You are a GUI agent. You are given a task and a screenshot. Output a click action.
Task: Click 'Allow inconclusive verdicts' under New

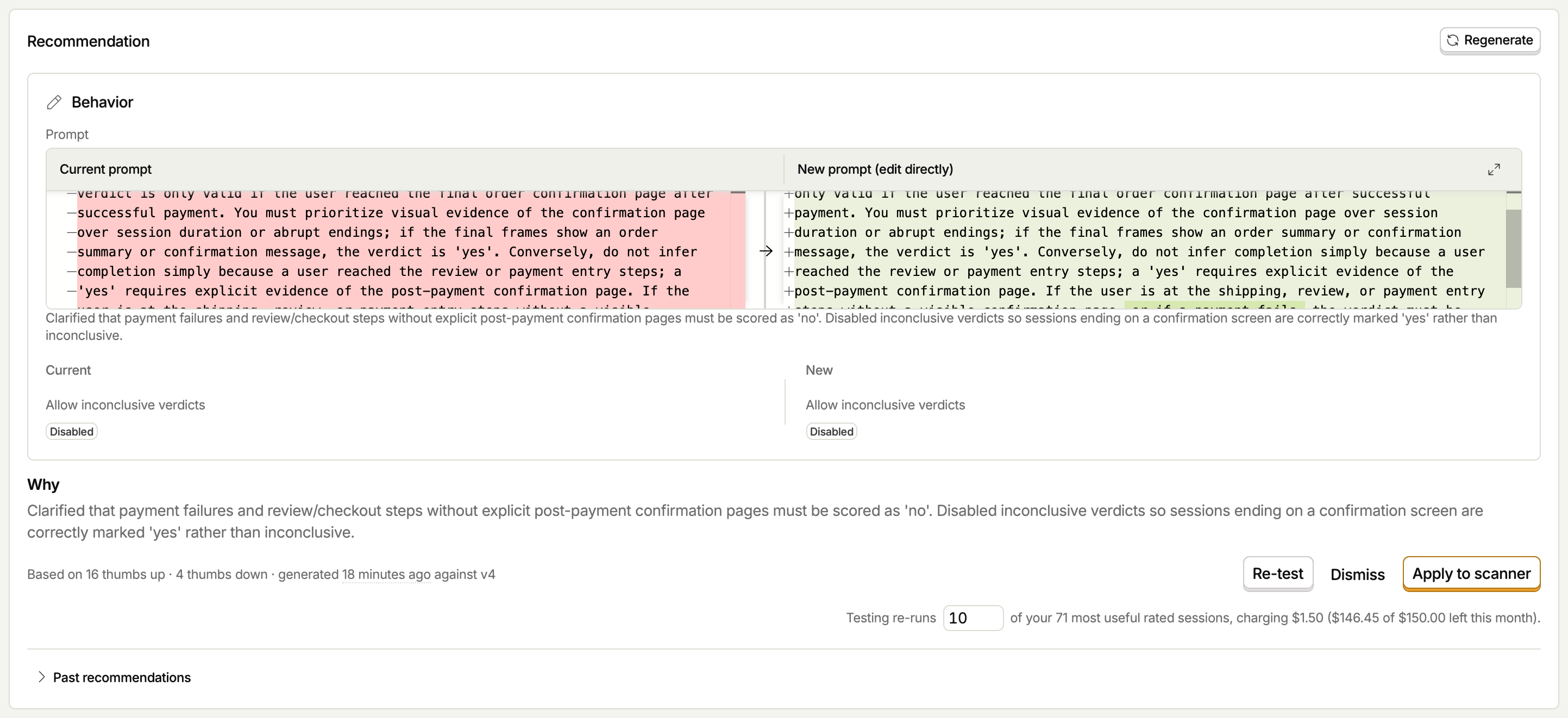(x=885, y=405)
